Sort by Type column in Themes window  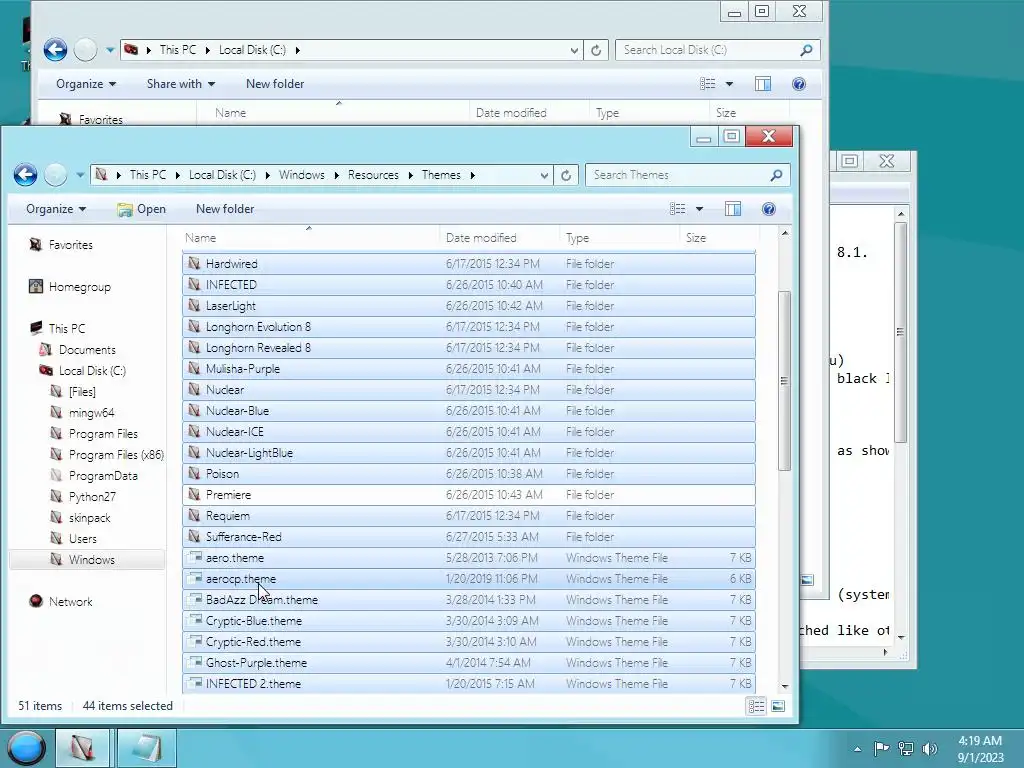click(x=619, y=238)
